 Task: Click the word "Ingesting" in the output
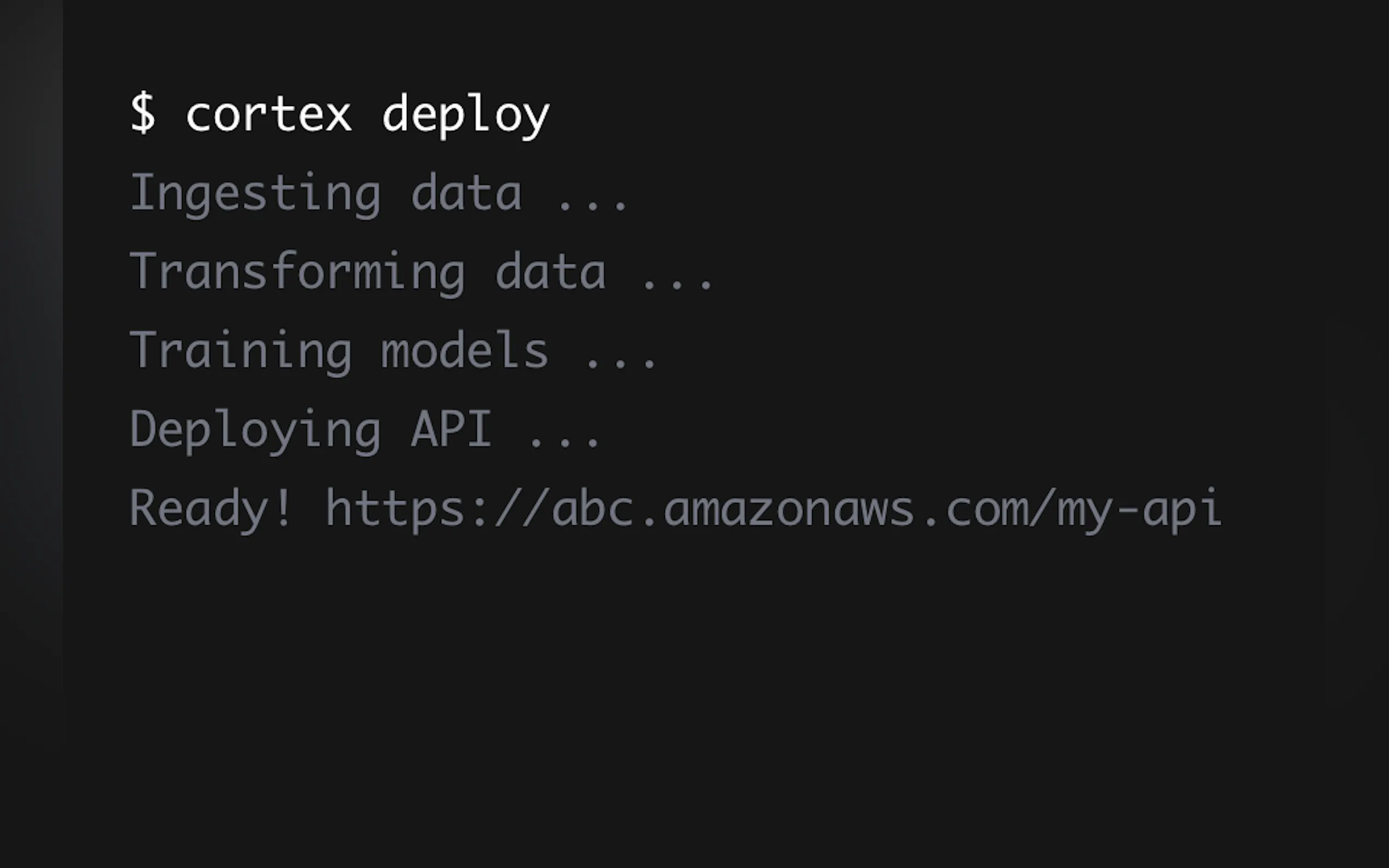255,194
